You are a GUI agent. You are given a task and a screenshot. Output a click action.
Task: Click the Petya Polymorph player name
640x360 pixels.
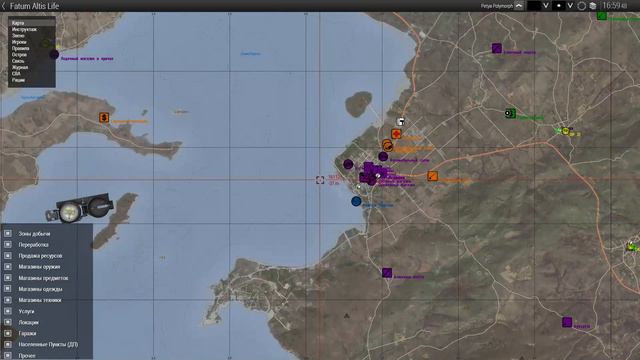[497, 6]
